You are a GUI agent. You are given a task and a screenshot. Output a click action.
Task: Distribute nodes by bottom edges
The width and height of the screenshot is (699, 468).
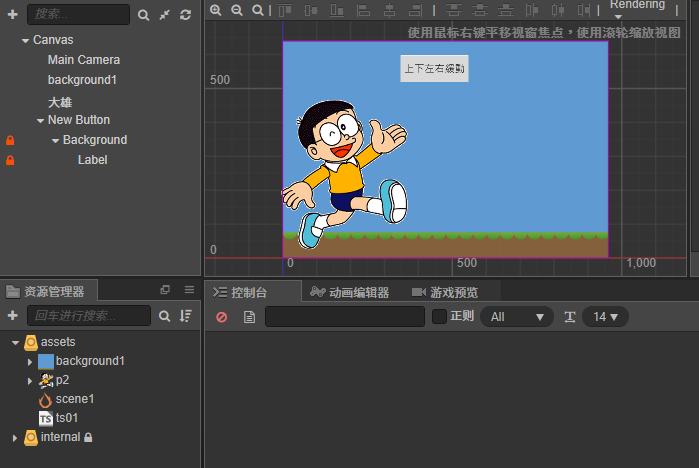click(506, 10)
